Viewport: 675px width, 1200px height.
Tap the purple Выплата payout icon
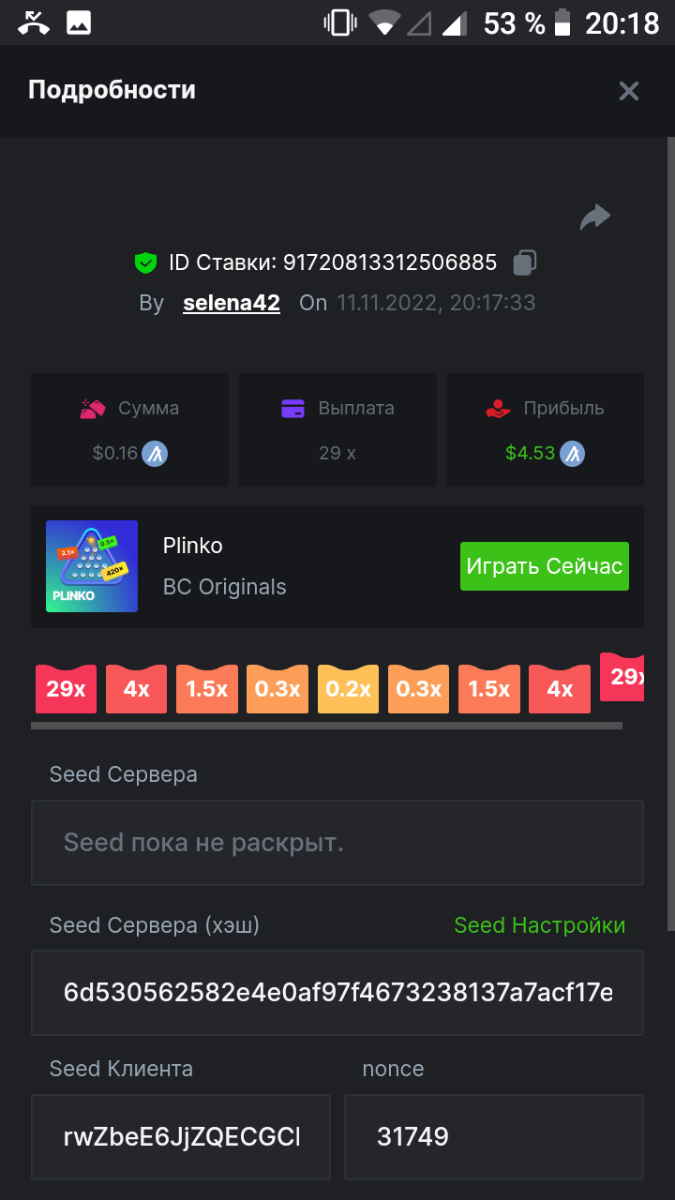pos(293,408)
